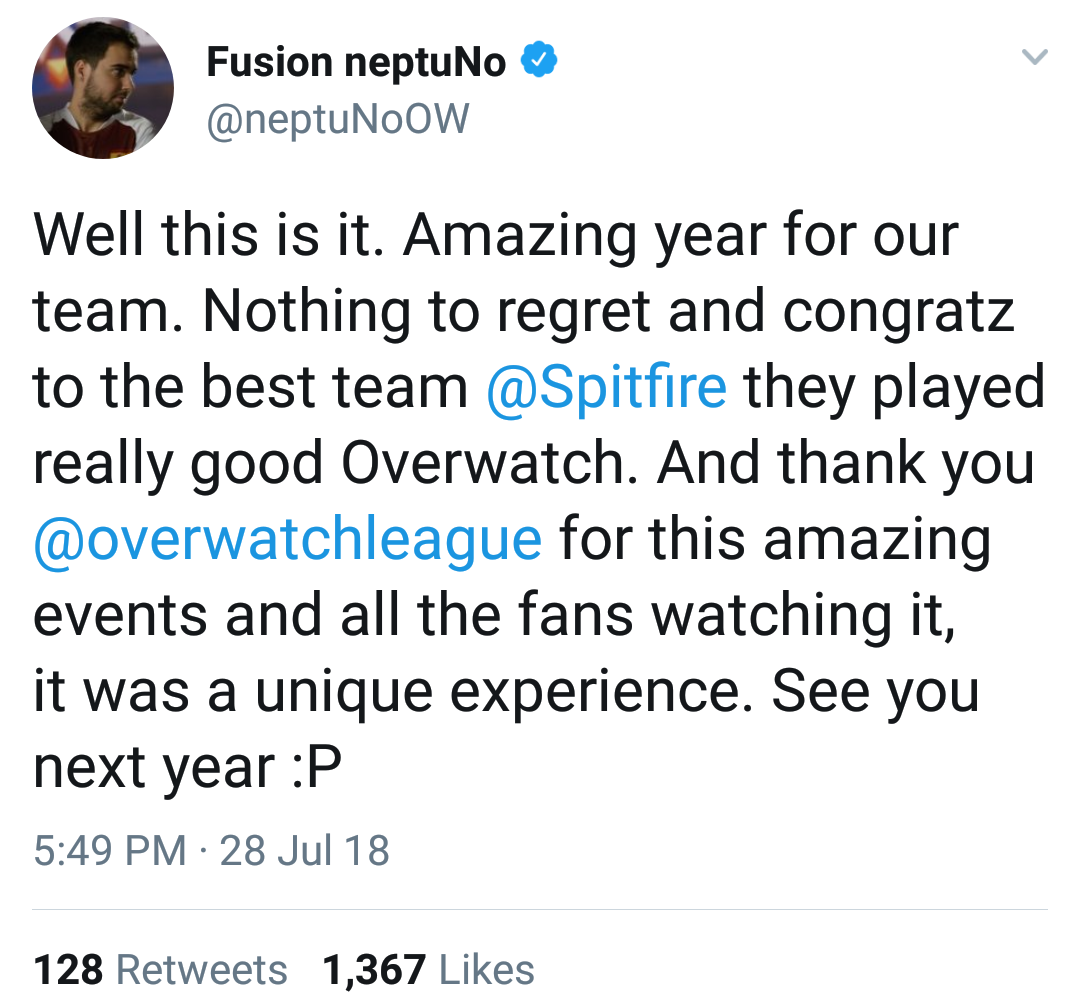View the Retweets label
The height and width of the screenshot is (1006, 1080).
point(202,969)
